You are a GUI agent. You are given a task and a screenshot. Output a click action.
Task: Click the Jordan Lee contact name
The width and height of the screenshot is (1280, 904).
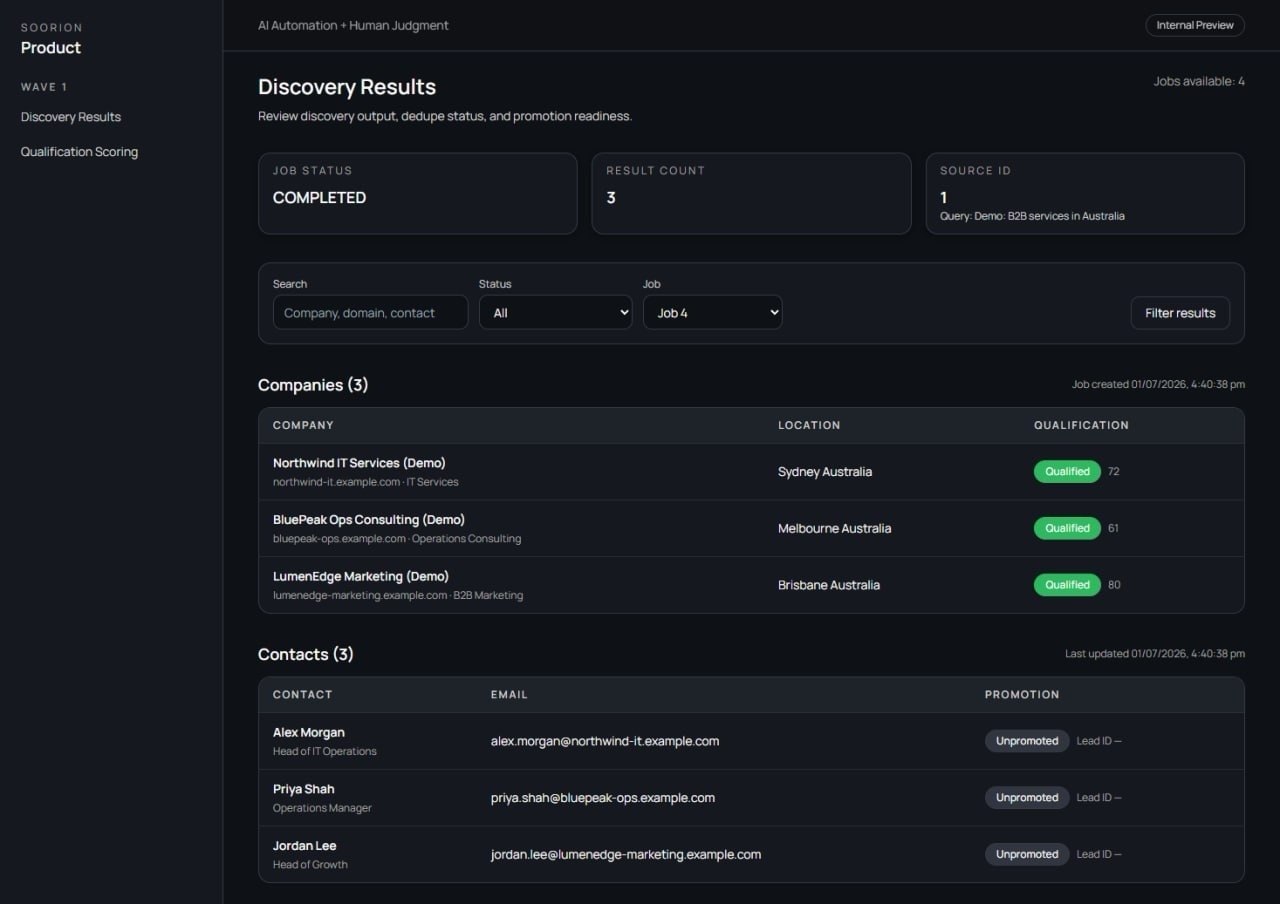(x=305, y=846)
